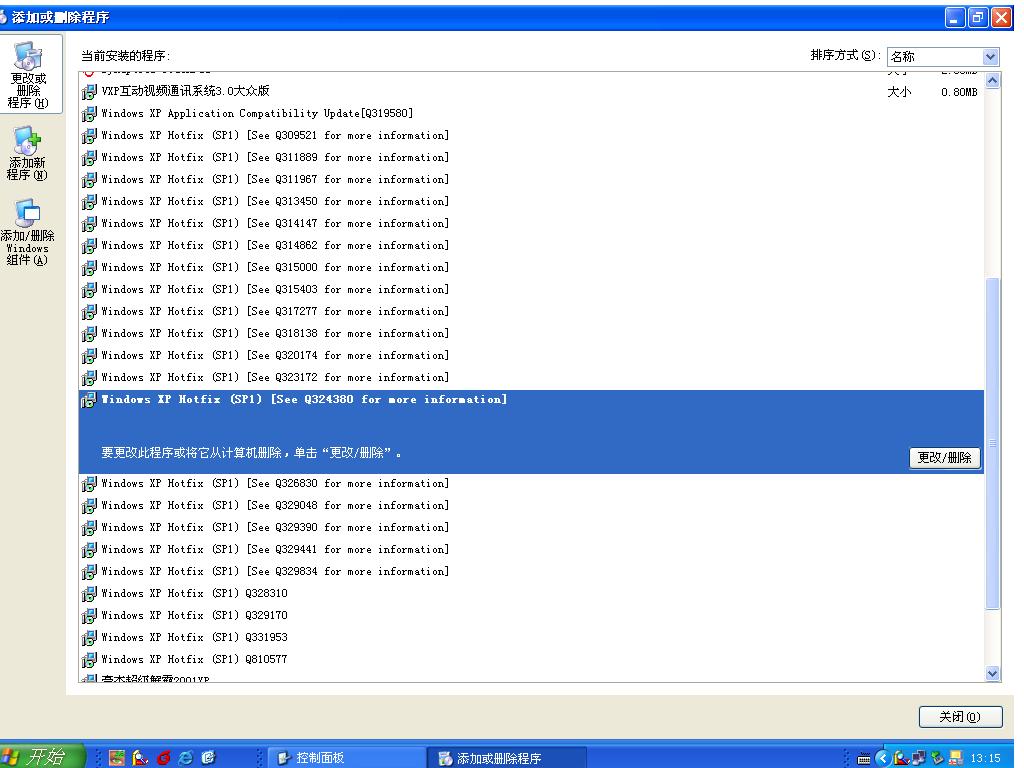Click the installer icon for Hotfix Q328310
The width and height of the screenshot is (1024, 768).
[x=89, y=594]
